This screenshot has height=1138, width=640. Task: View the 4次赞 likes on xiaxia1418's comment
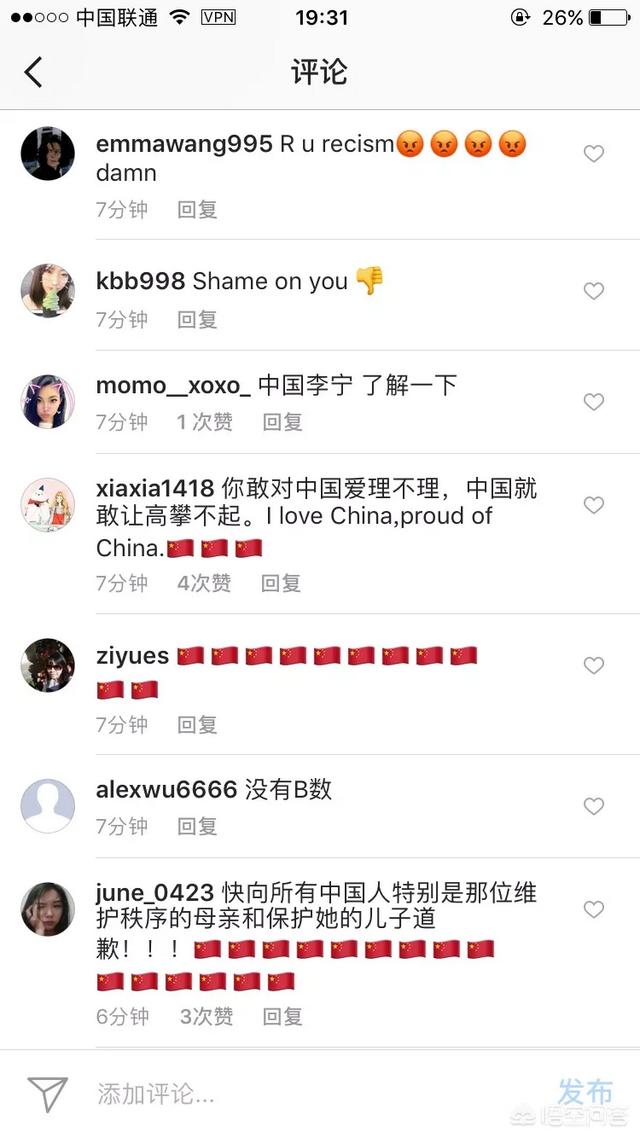coord(204,583)
